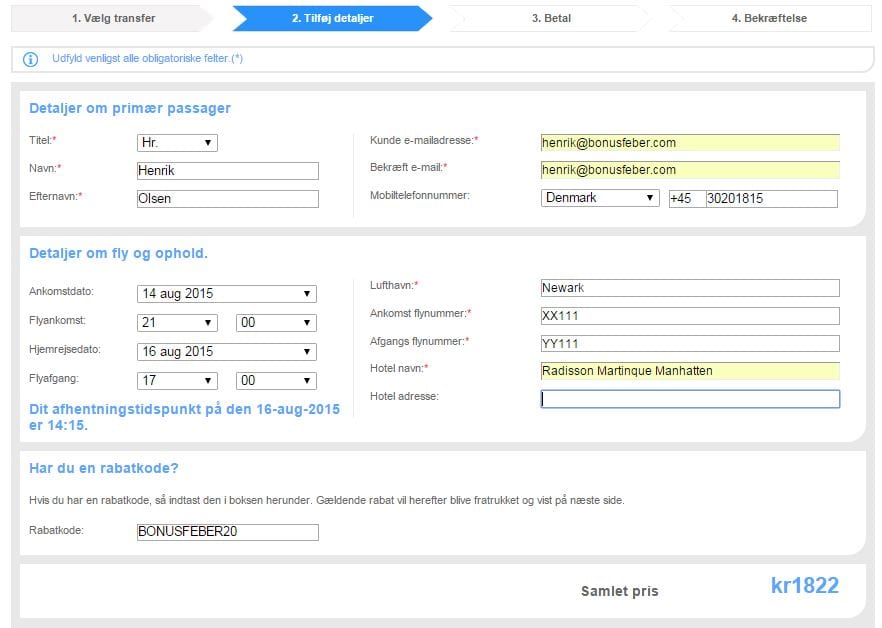Click the Kunde e-mailadresse field

(690, 143)
